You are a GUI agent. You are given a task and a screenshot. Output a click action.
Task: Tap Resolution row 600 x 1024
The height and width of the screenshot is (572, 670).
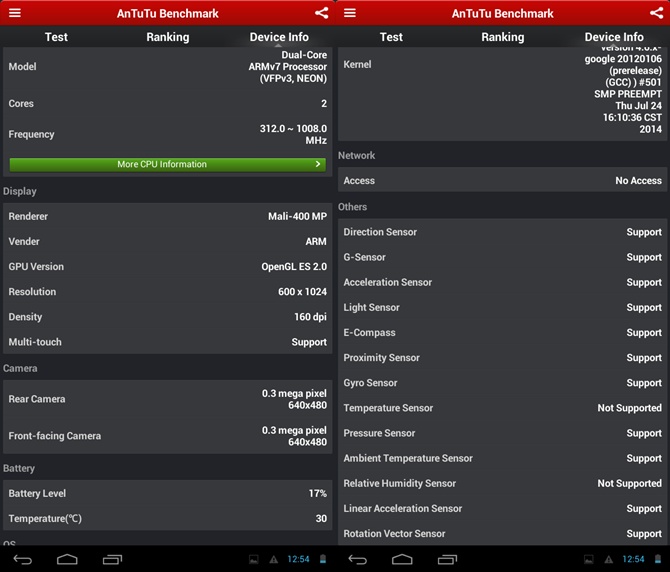point(168,292)
